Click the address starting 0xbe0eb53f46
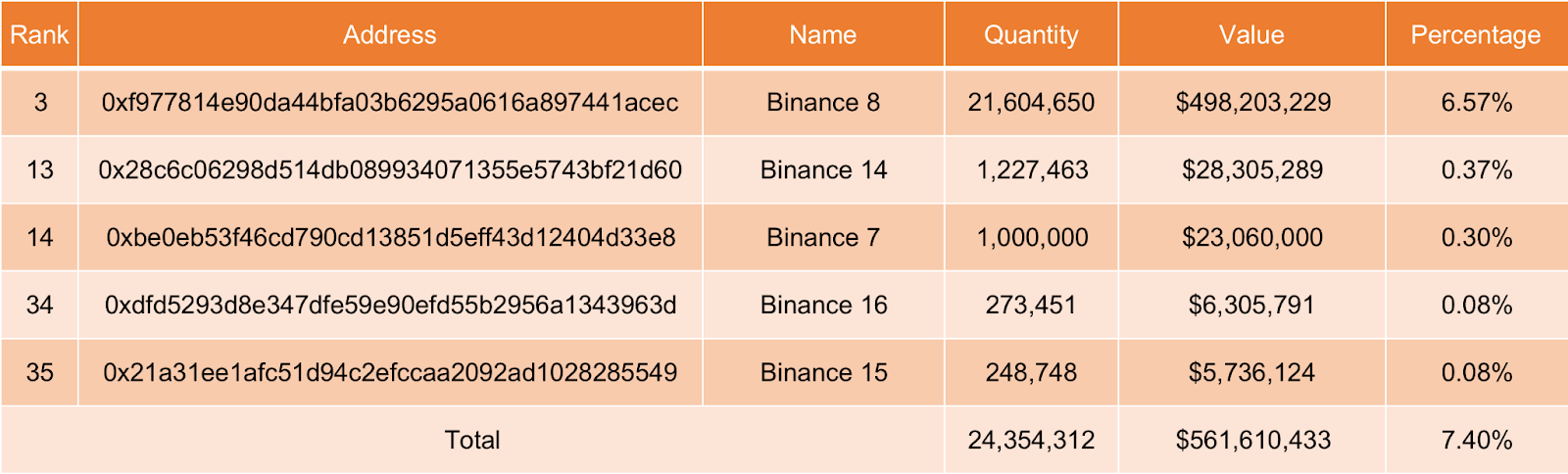The image size is (1568, 474). (x=390, y=238)
